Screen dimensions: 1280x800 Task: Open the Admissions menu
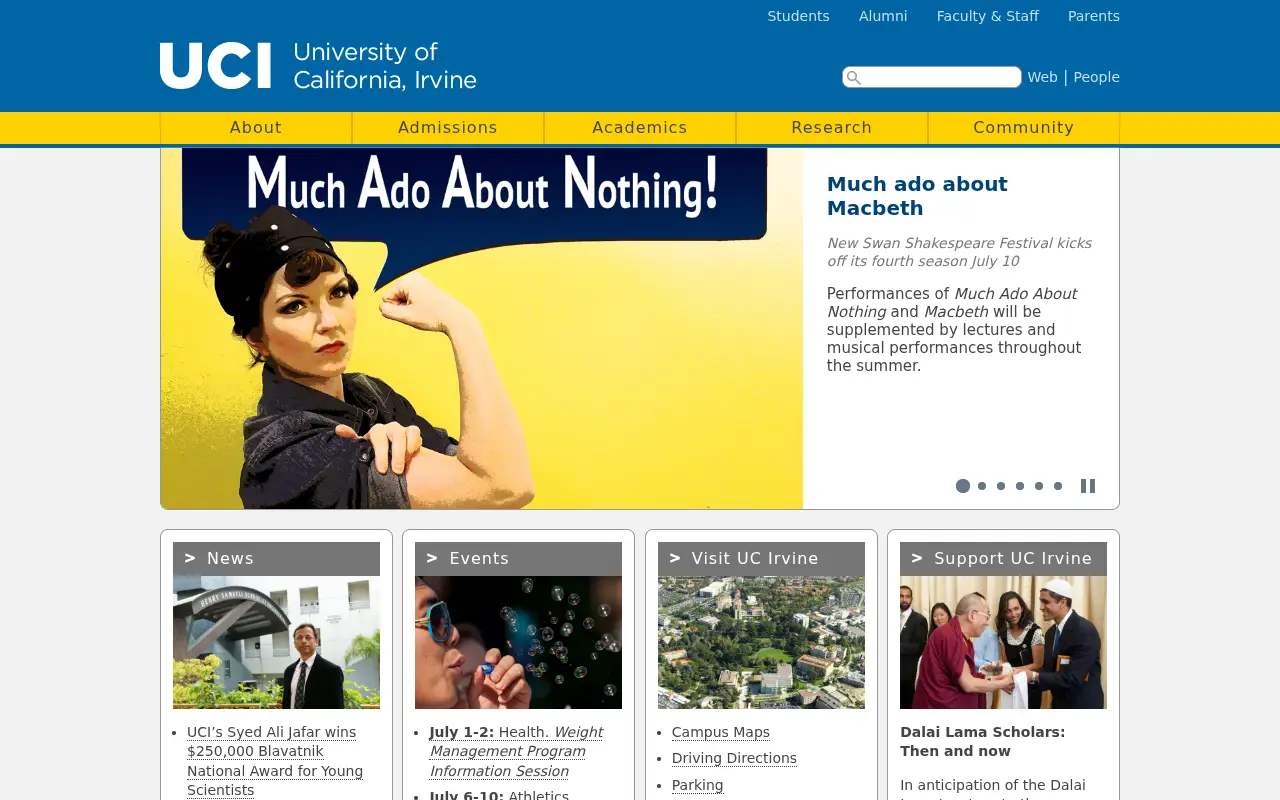[x=448, y=128]
